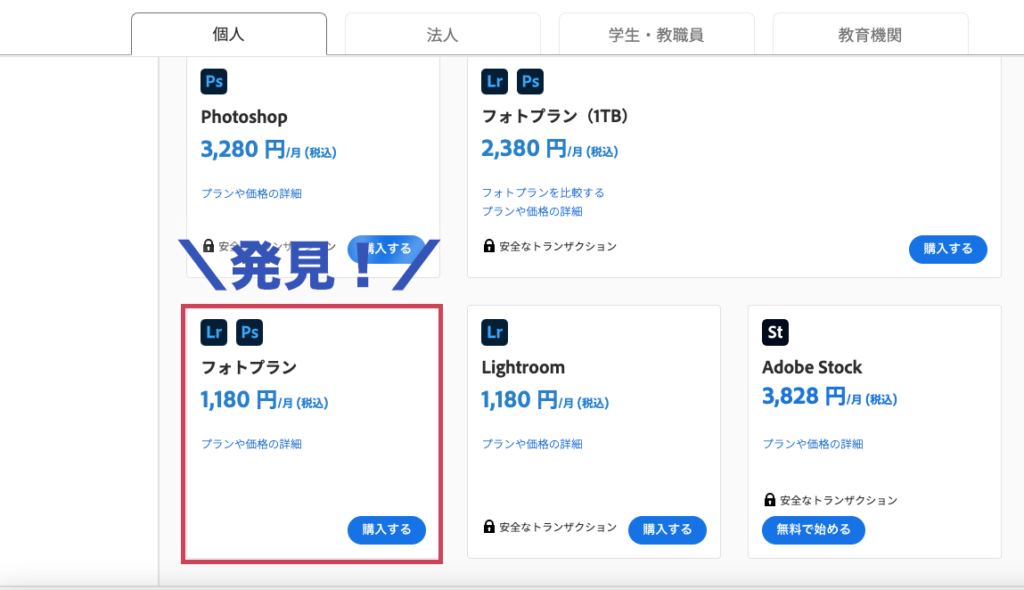The image size is (1024, 590).
Task: Click the St icon in Adobe Stock card
Action: coord(775,332)
